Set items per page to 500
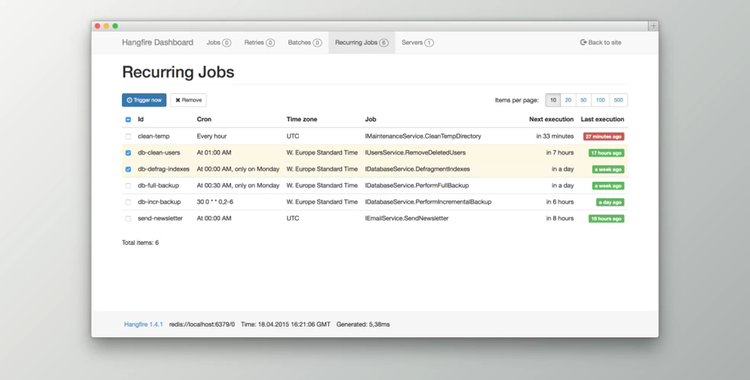Viewport: 750px width, 380px height. coord(618,100)
